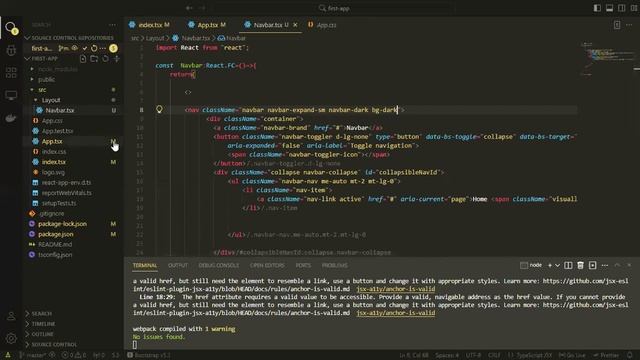Open more actions in the terminal panel
This screenshot has height=360, width=640.
click(x=604, y=265)
